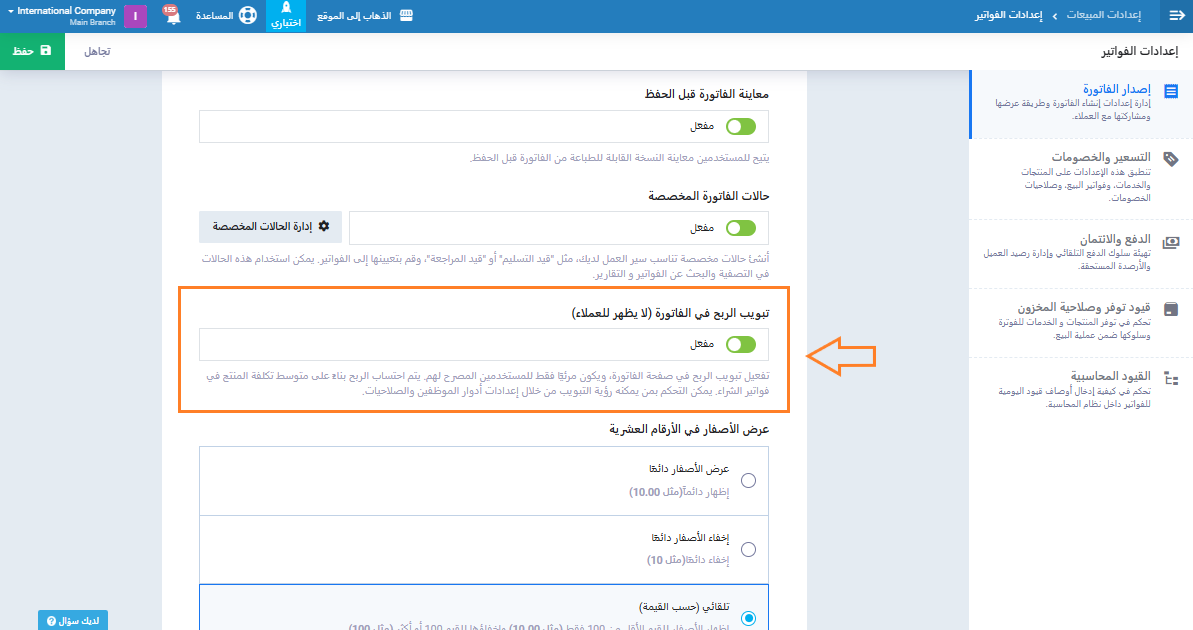Click the discard button
This screenshot has width=1193, height=630.
tap(97, 50)
